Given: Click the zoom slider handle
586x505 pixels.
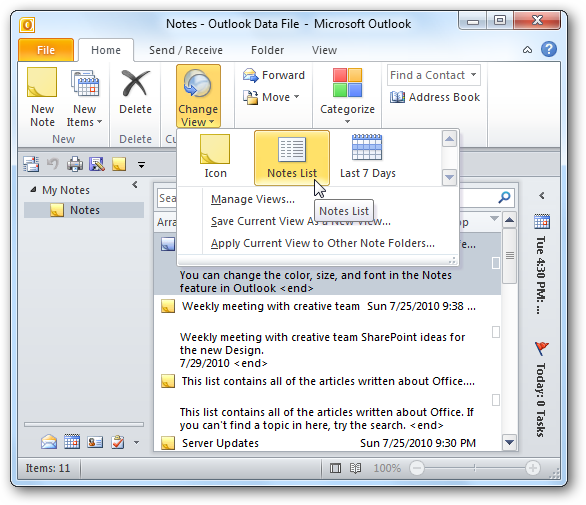Looking at the screenshot, I should [x=474, y=468].
